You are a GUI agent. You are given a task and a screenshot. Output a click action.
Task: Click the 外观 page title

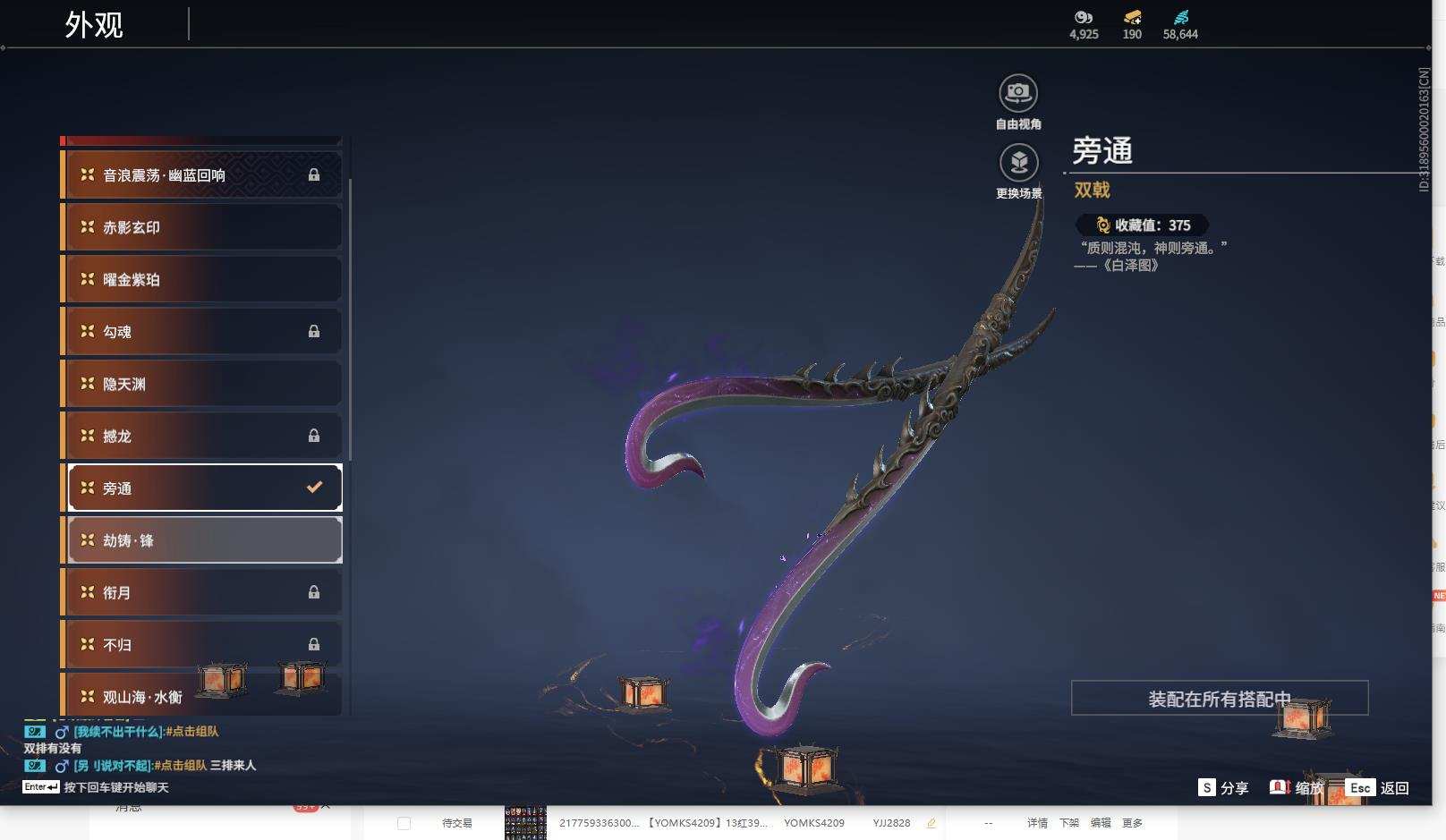[94, 24]
